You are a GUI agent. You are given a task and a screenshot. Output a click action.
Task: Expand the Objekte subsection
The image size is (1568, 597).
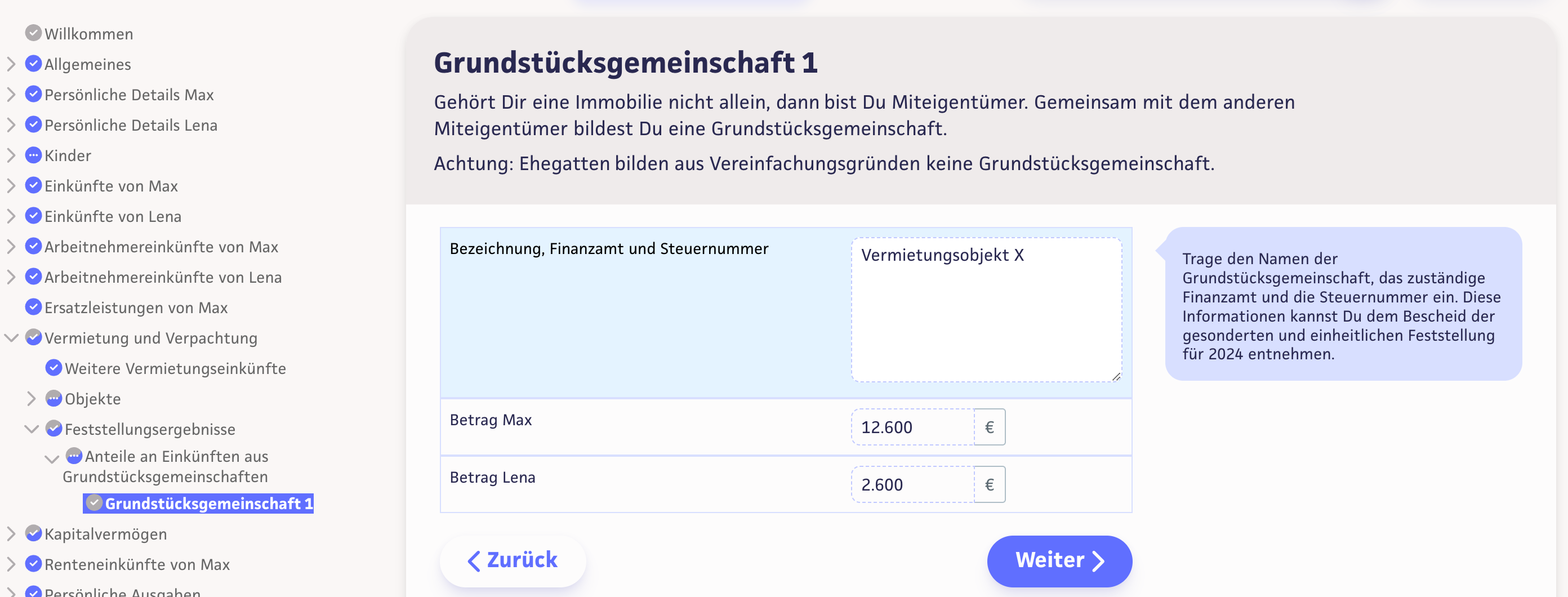[x=32, y=399]
